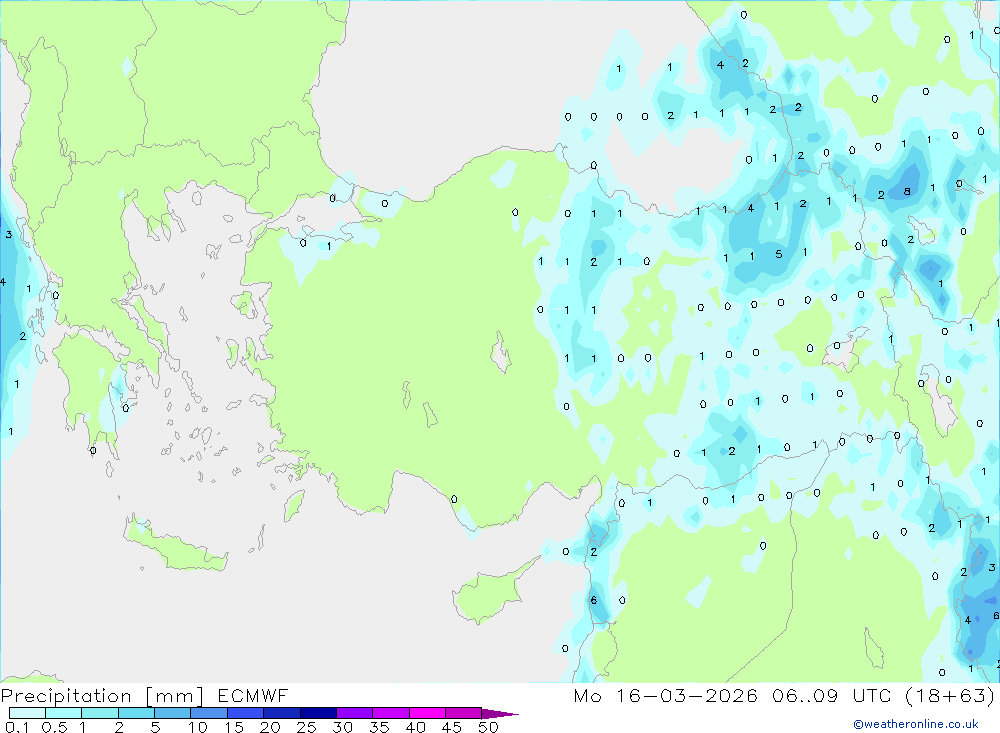
Task: Click the legend label "45"
Action: click(452, 727)
